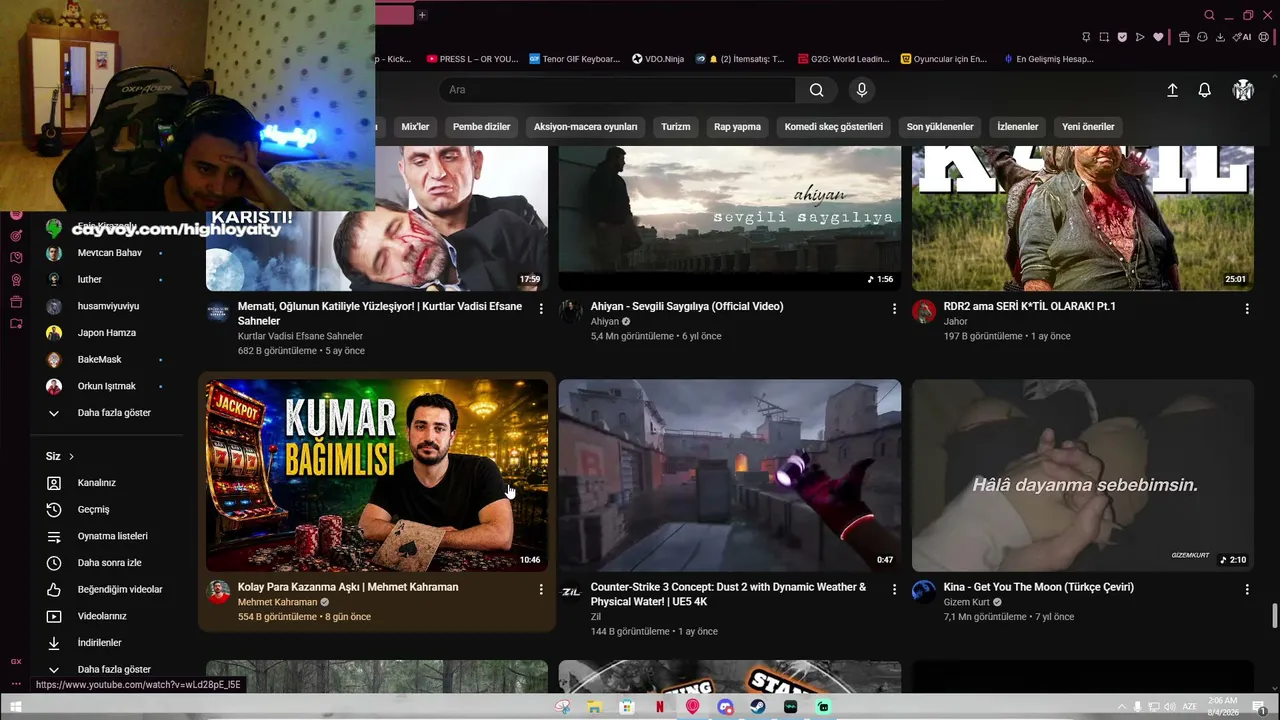
Task: Click the YouTube search magnifier button
Action: pos(817,90)
